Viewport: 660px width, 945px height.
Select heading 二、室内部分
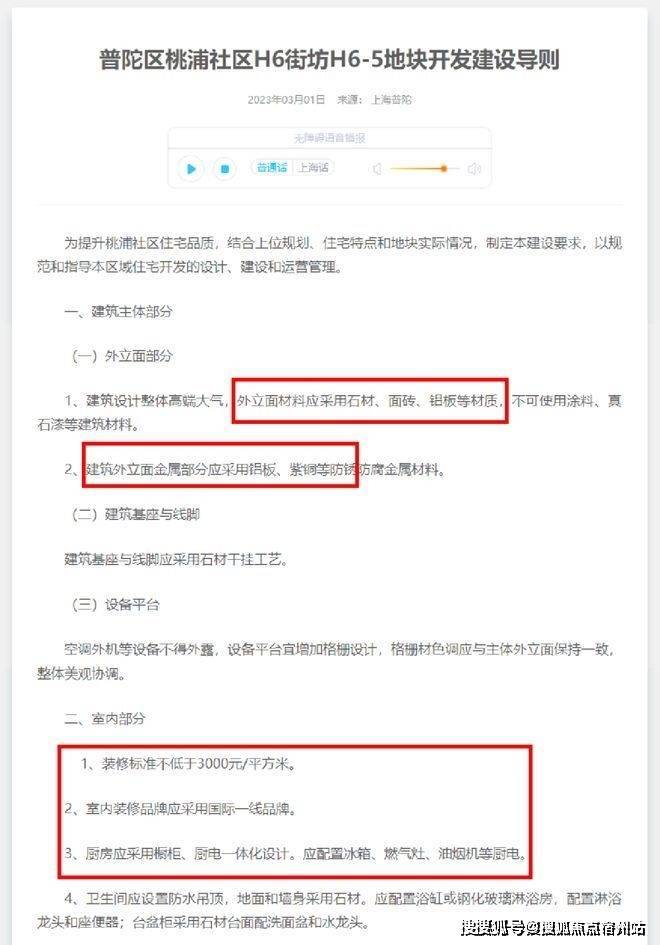click(105, 718)
